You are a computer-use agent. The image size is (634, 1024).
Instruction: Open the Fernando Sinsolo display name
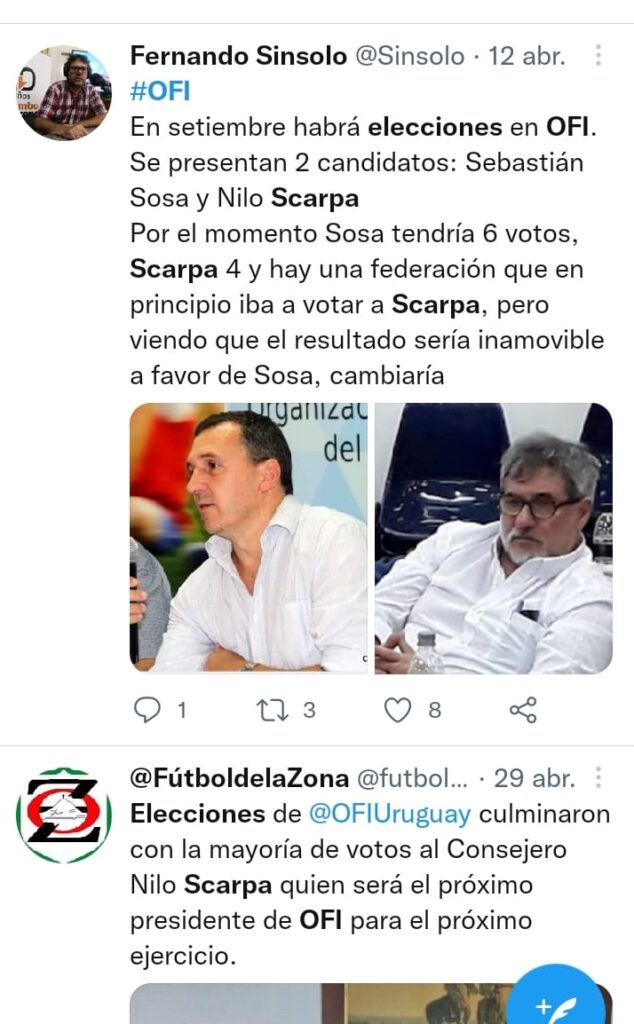click(x=238, y=56)
